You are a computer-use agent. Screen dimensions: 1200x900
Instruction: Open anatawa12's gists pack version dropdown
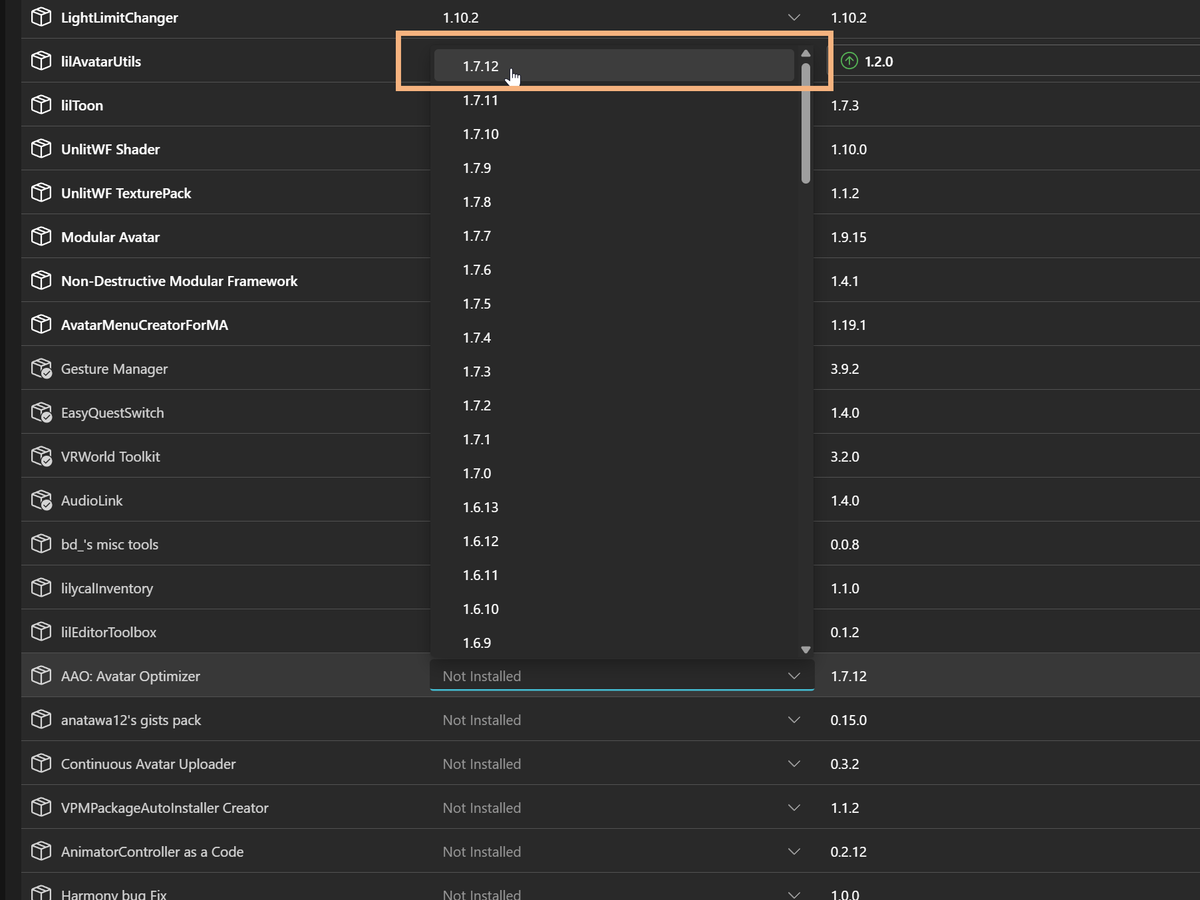(622, 720)
